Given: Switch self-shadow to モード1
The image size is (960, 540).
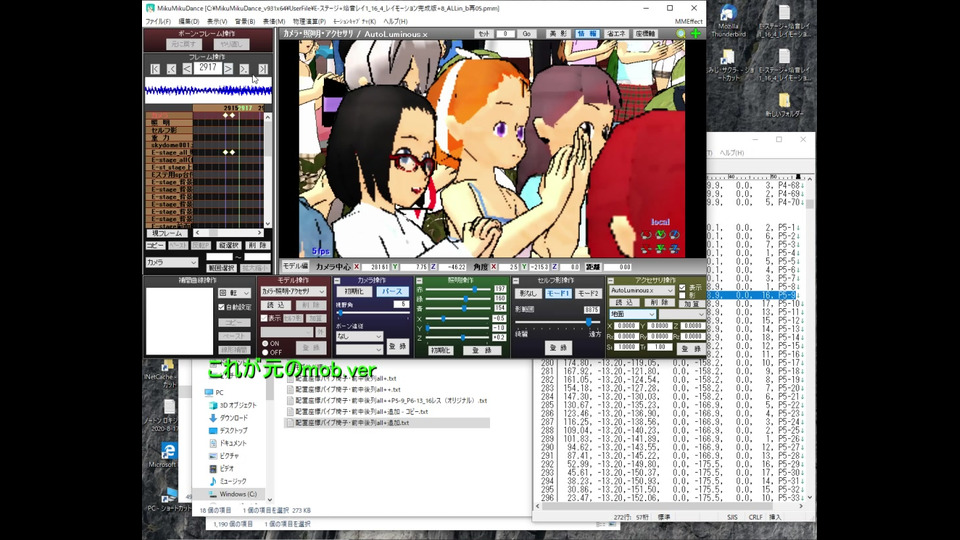Looking at the screenshot, I should (558, 293).
